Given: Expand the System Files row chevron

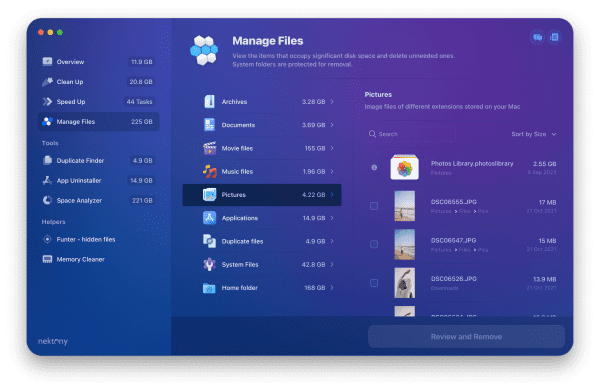Looking at the screenshot, I should pyautogui.click(x=332, y=264).
